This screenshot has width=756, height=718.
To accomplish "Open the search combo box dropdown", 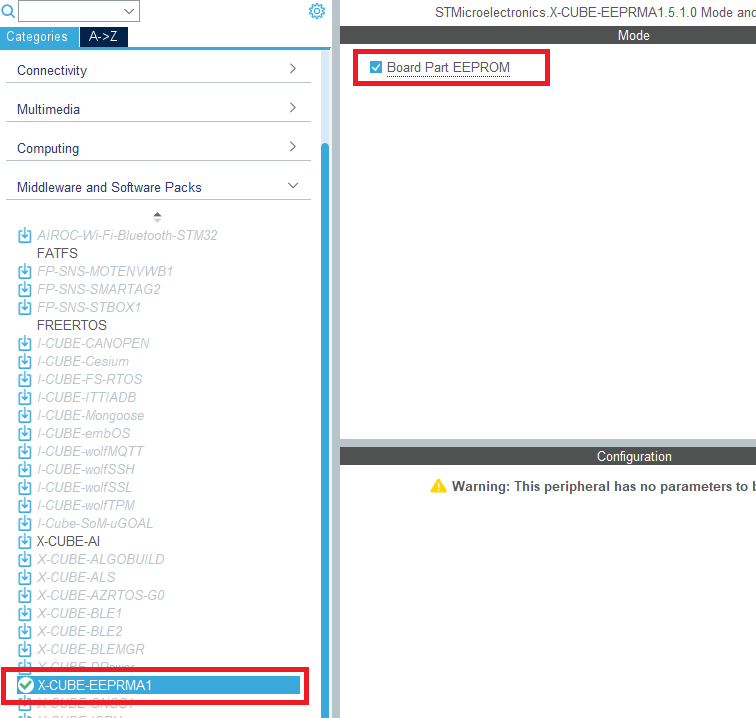I will pyautogui.click(x=129, y=11).
